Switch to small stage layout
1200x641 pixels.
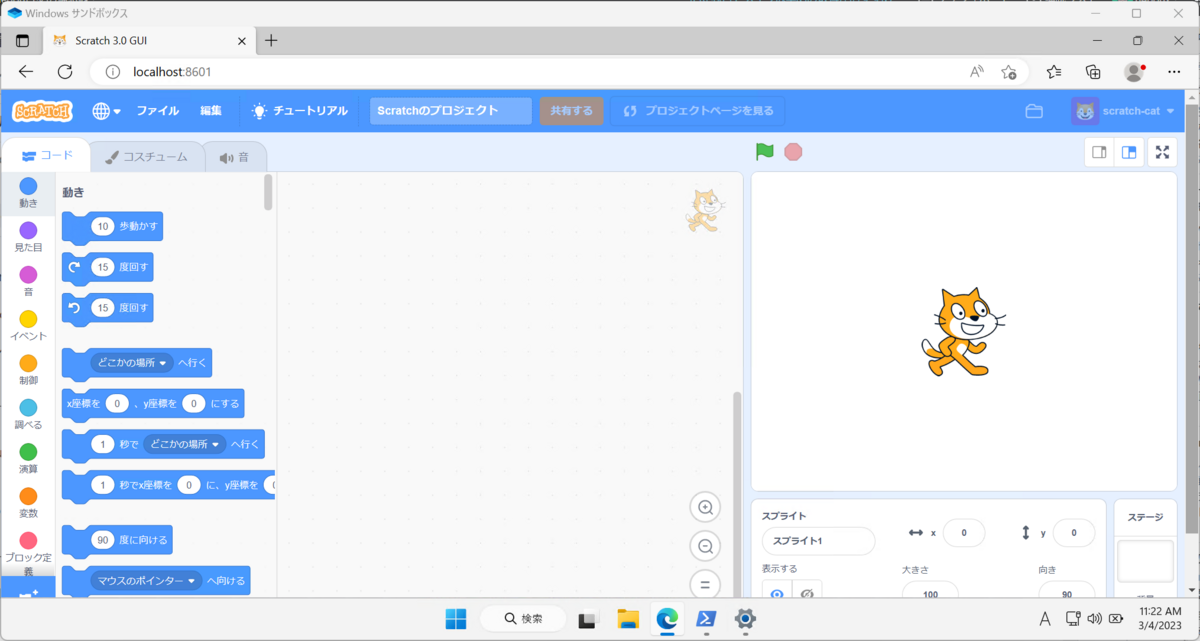point(1100,152)
